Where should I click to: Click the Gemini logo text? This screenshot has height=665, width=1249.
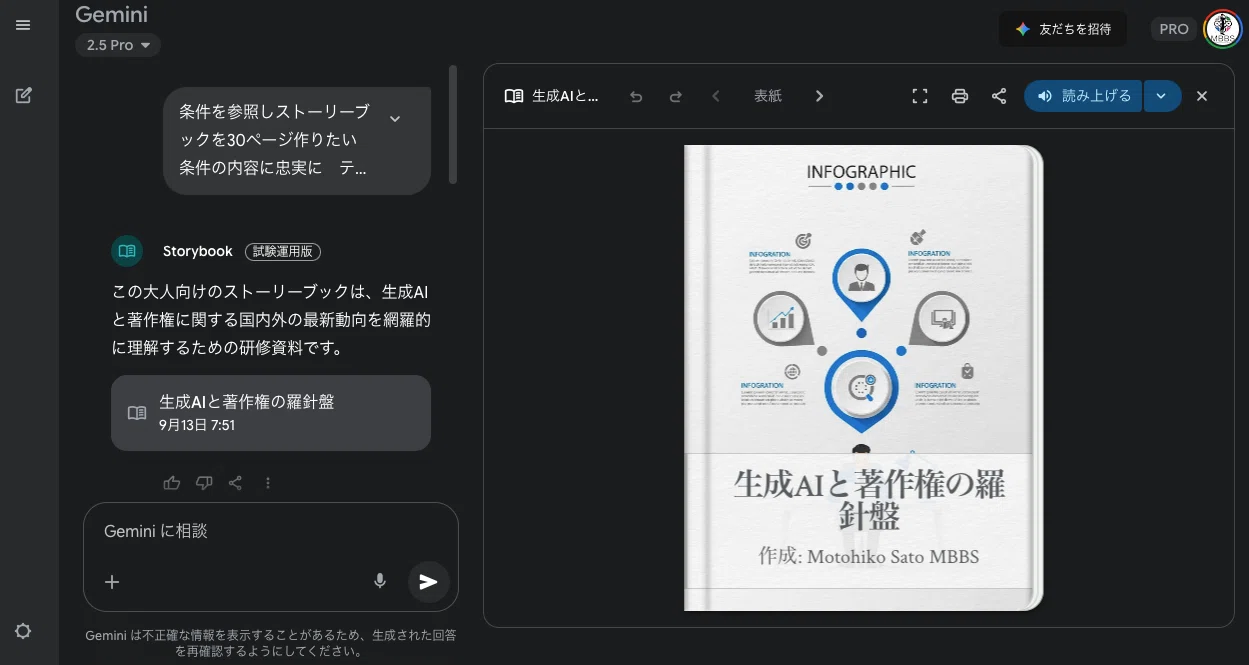pyautogui.click(x=112, y=14)
